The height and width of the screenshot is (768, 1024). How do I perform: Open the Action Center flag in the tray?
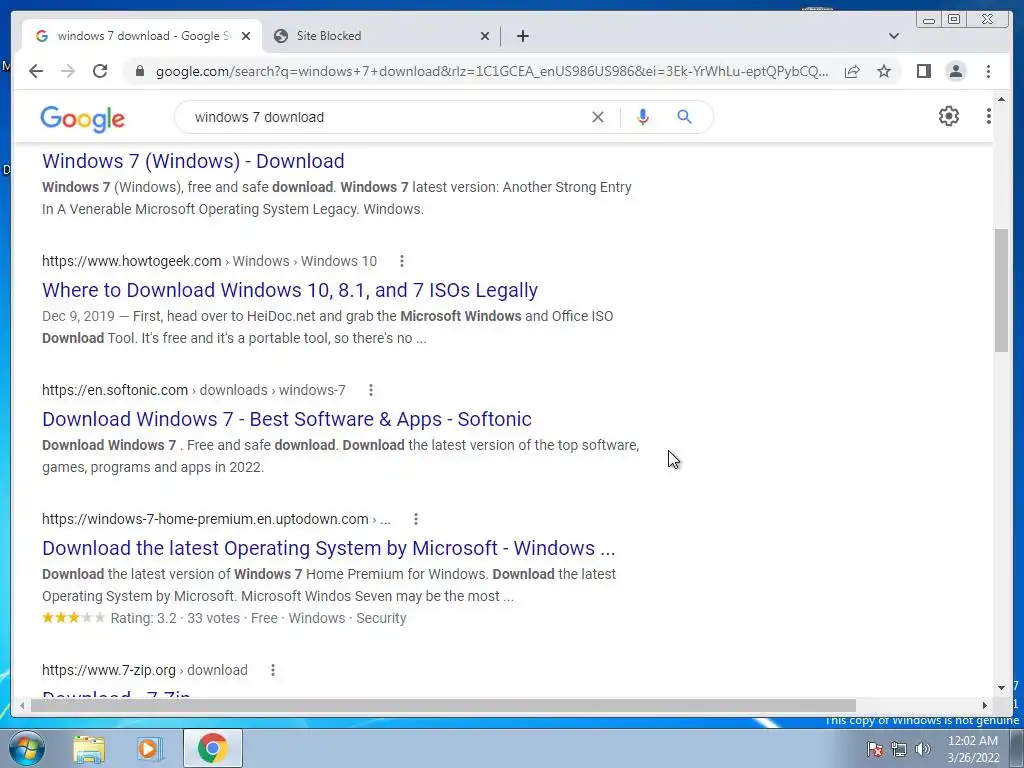point(875,749)
